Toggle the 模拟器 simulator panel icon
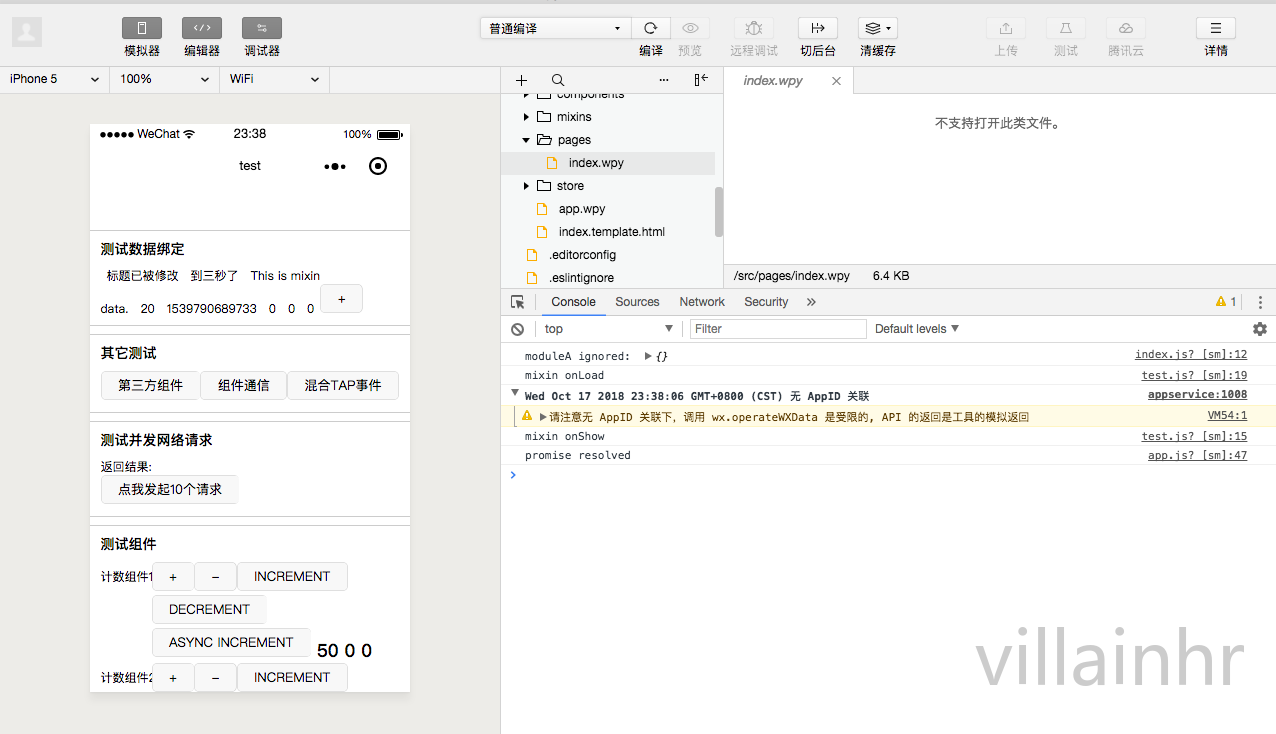The width and height of the screenshot is (1276, 734). click(141, 27)
